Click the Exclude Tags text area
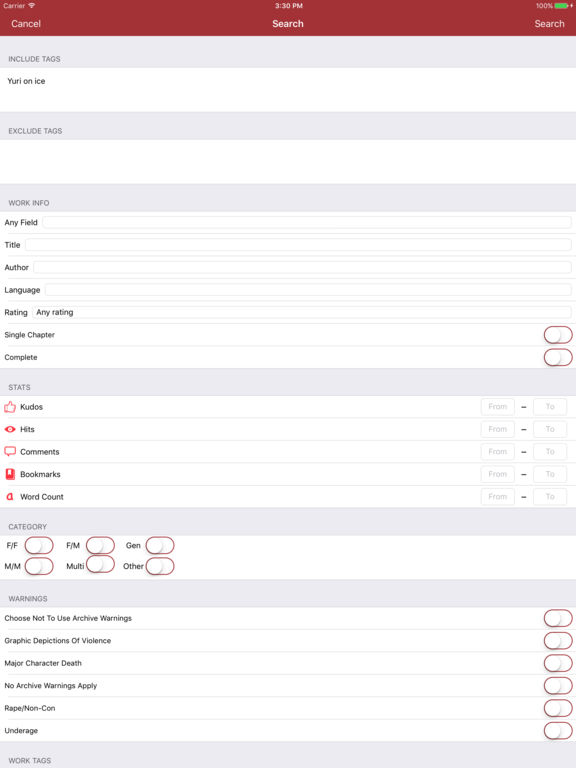 pyautogui.click(x=288, y=162)
